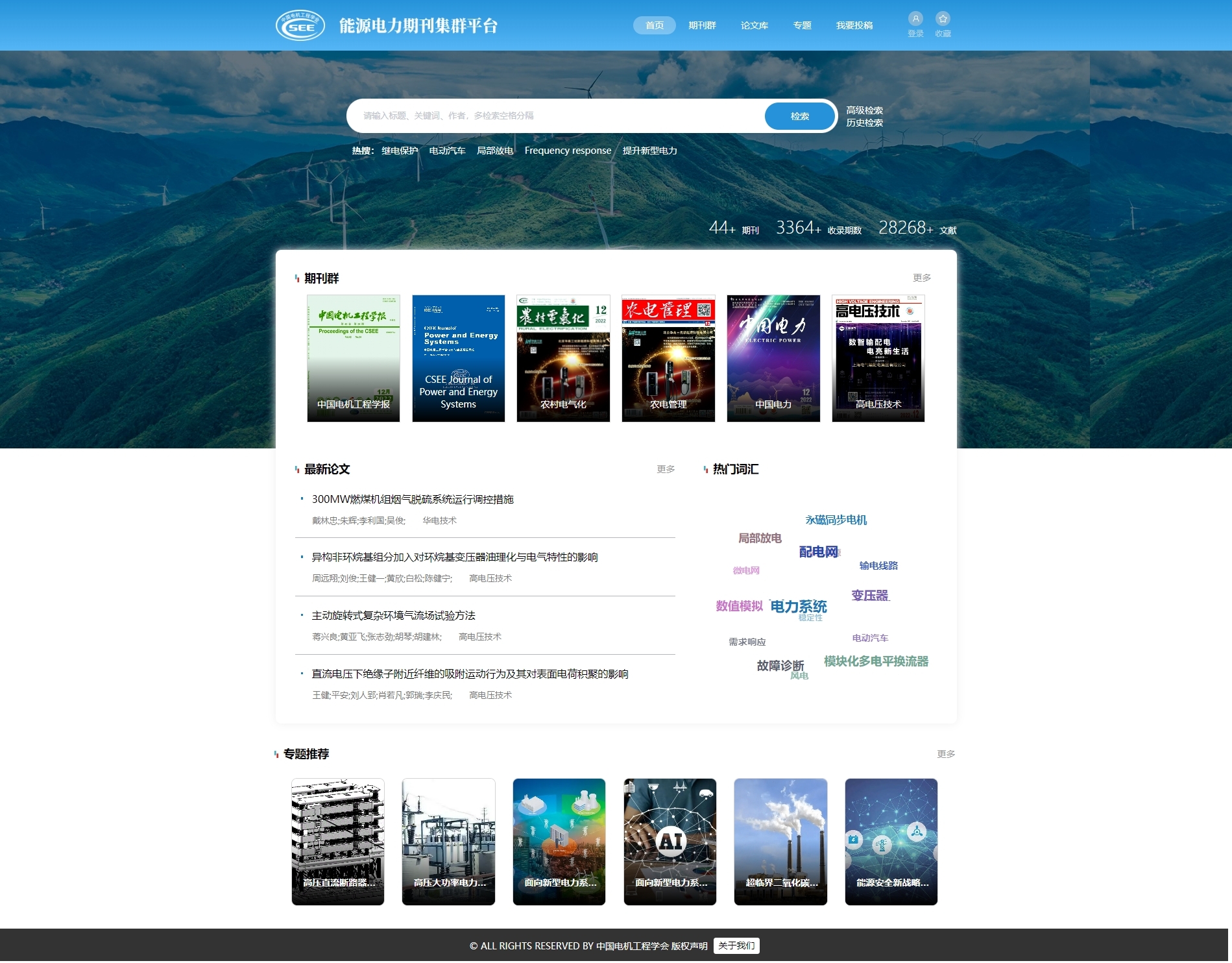Go to the 专题 nav item
This screenshot has width=1232, height=963.
click(x=802, y=25)
